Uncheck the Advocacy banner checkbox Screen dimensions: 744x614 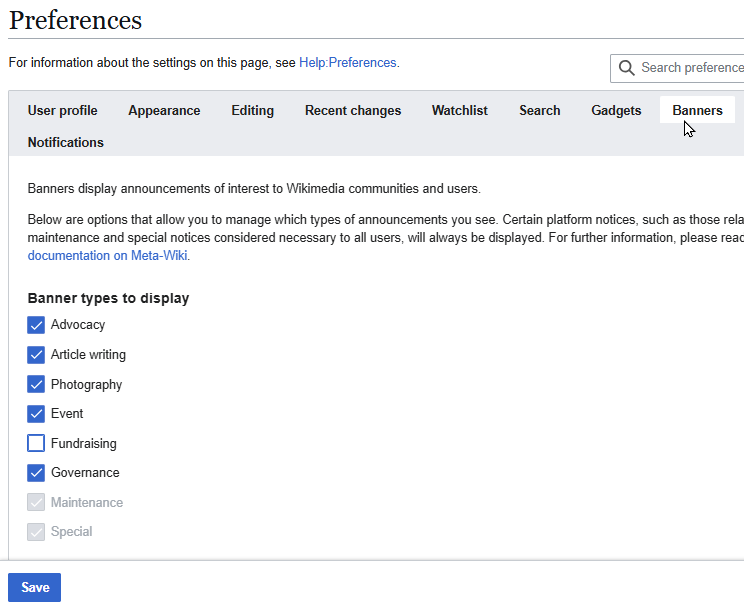36,325
